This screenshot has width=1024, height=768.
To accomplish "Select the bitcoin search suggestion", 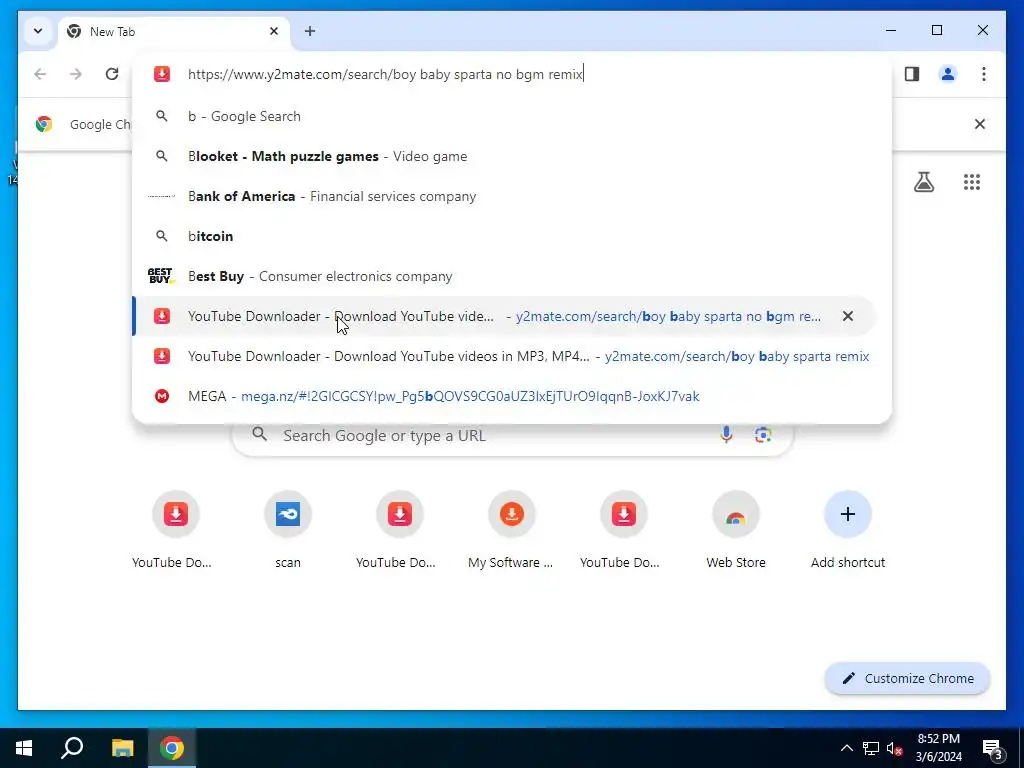I will pyautogui.click(x=512, y=236).
